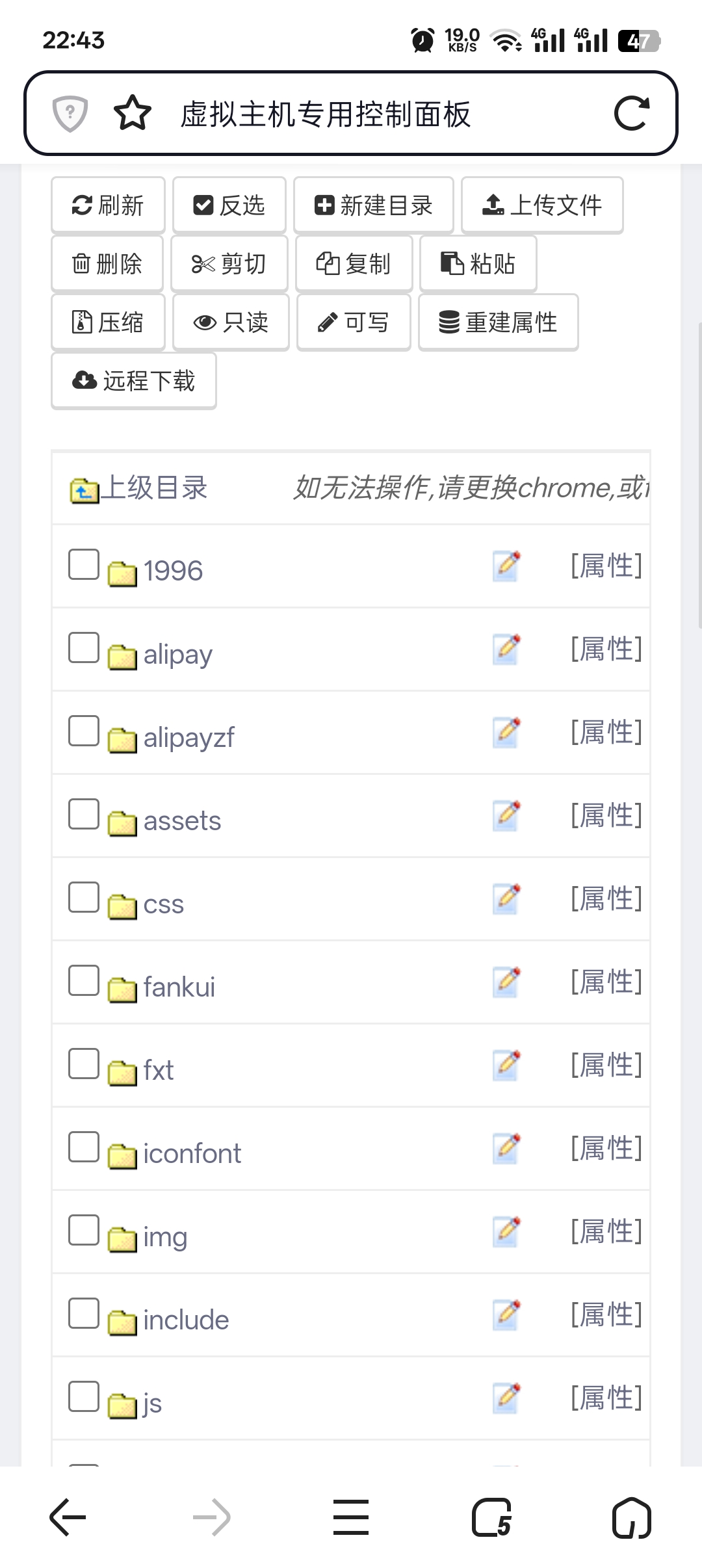Viewport: 702px width, 1568px height.
Task: Click the rename icon next to css folder
Action: click(506, 898)
